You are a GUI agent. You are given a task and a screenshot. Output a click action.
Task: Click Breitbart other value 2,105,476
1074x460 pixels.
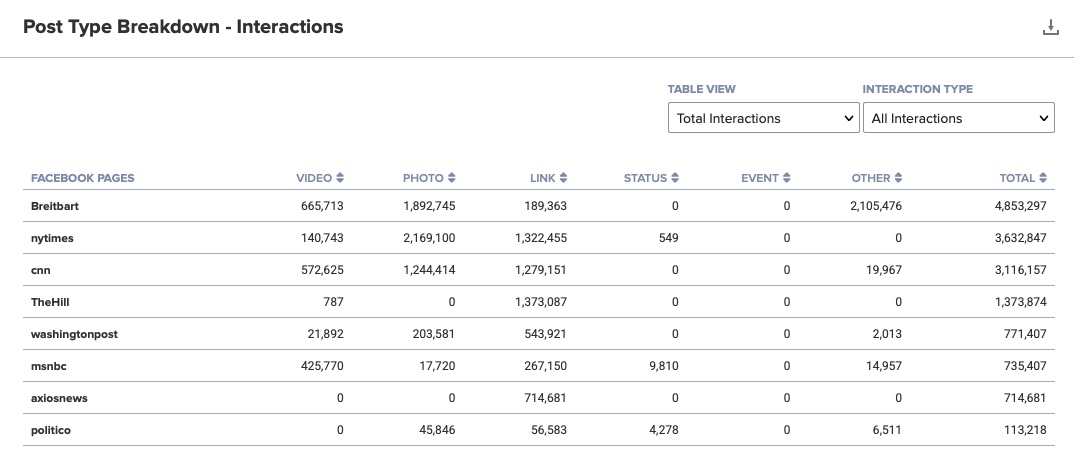pos(875,206)
